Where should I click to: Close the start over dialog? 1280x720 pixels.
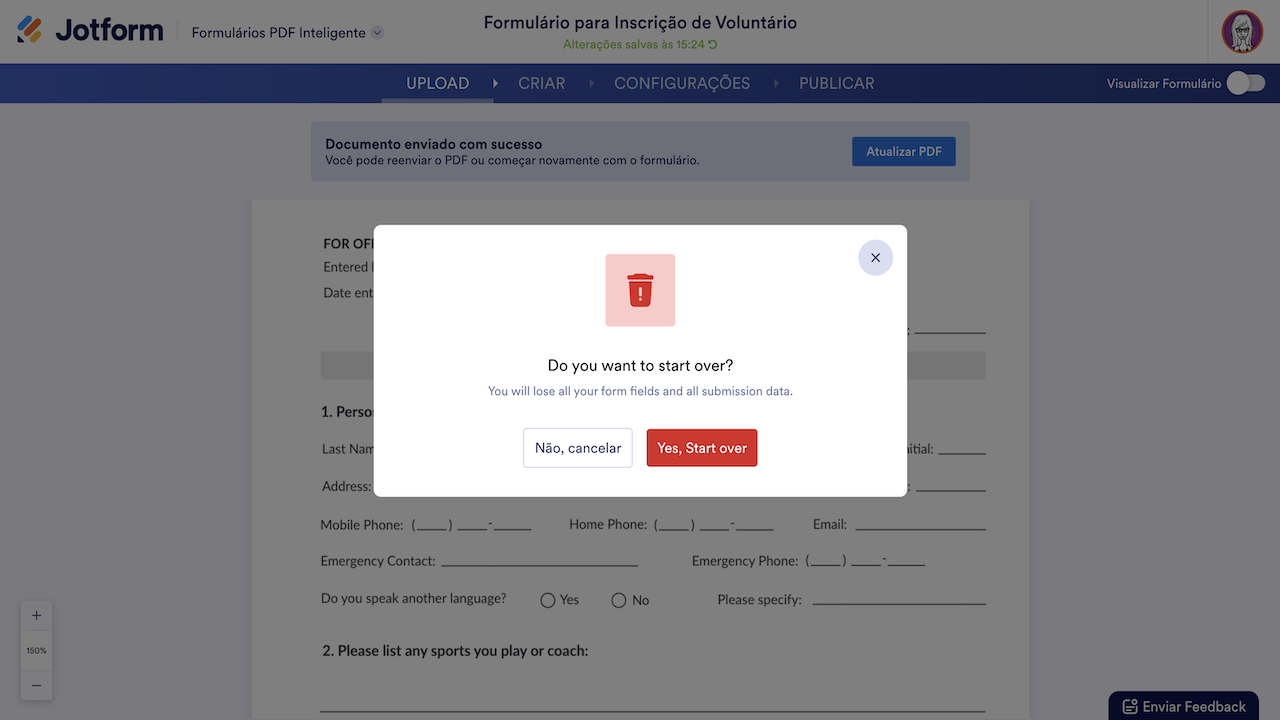pyautogui.click(x=875, y=258)
